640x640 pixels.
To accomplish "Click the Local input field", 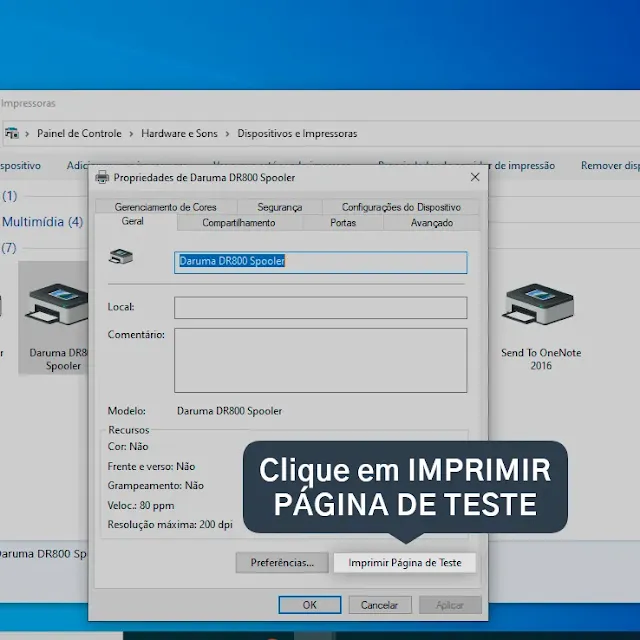I will 320,307.
